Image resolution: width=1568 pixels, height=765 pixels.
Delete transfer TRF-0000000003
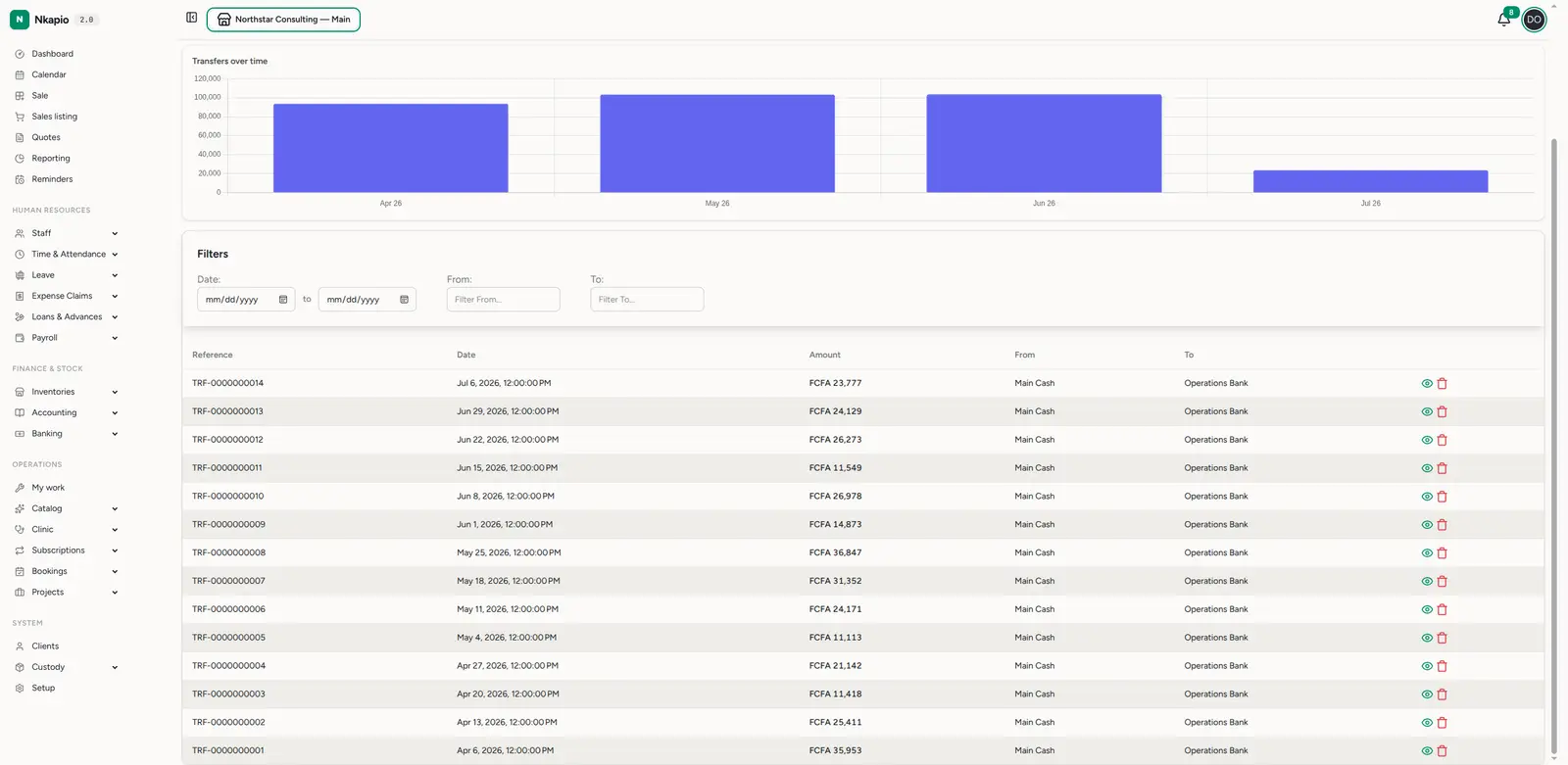(x=1442, y=694)
